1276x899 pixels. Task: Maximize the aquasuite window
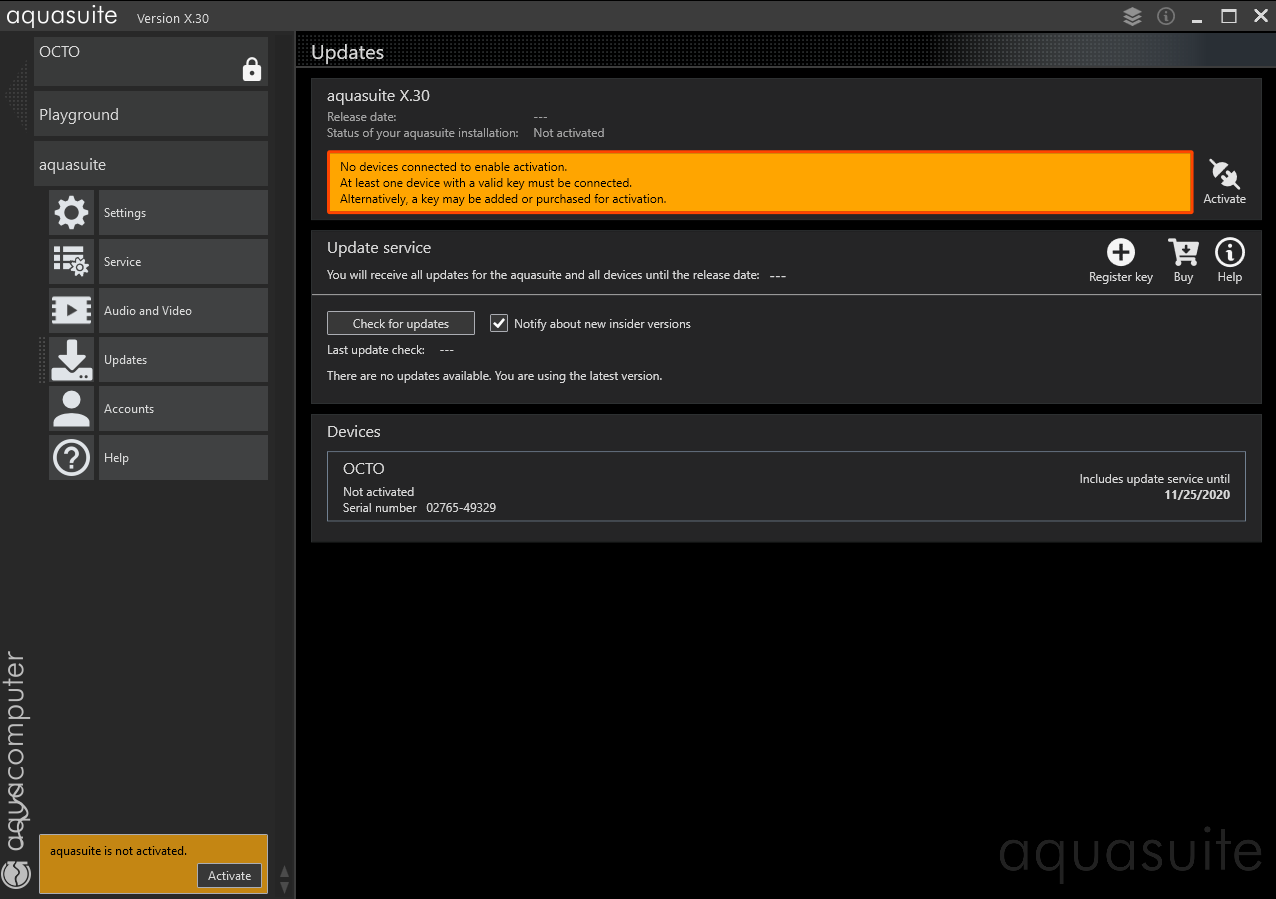(1229, 16)
